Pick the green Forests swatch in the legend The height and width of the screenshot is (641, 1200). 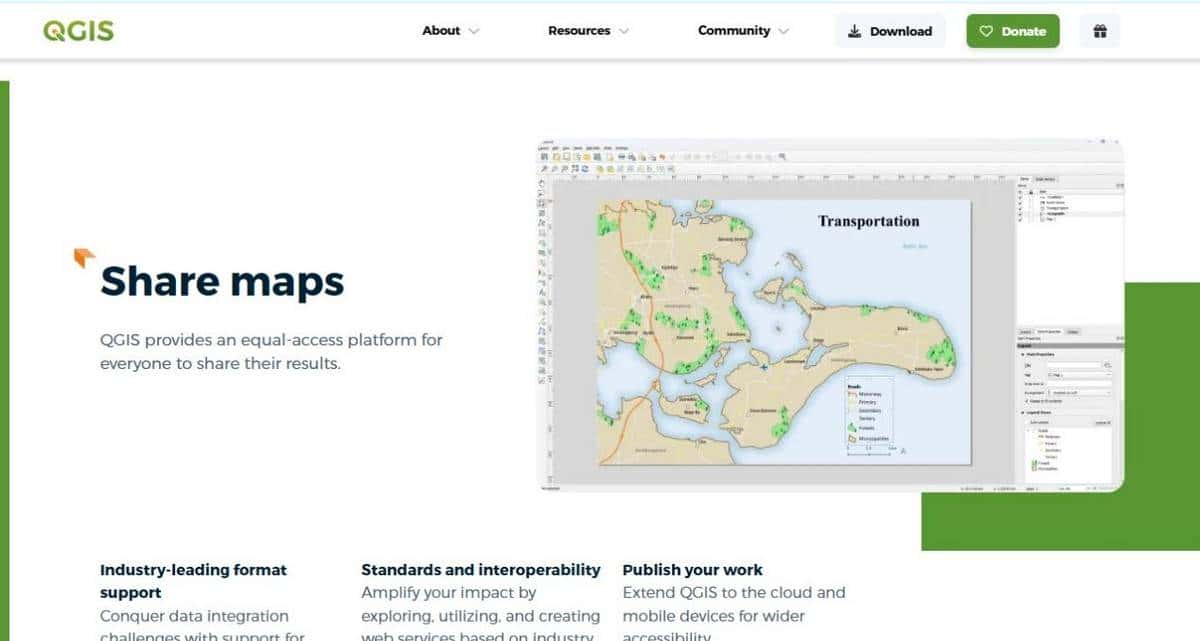coord(852,427)
